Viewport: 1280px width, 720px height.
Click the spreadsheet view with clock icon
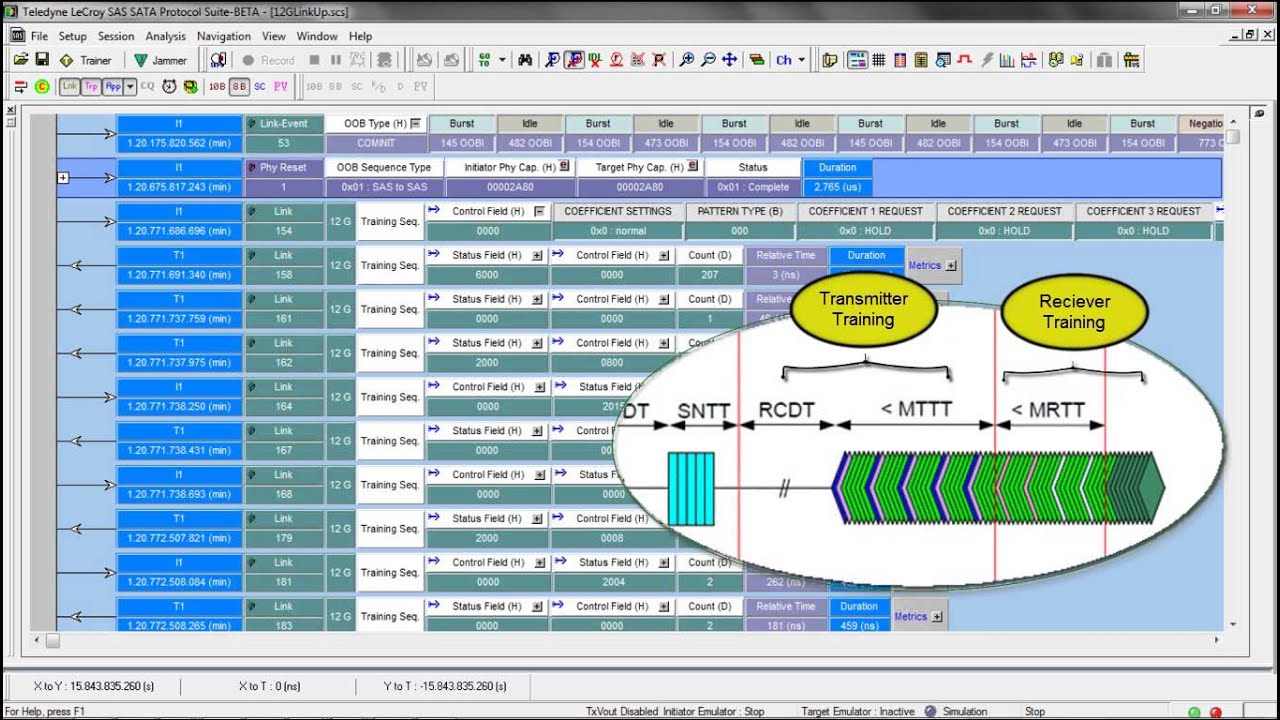tap(943, 60)
